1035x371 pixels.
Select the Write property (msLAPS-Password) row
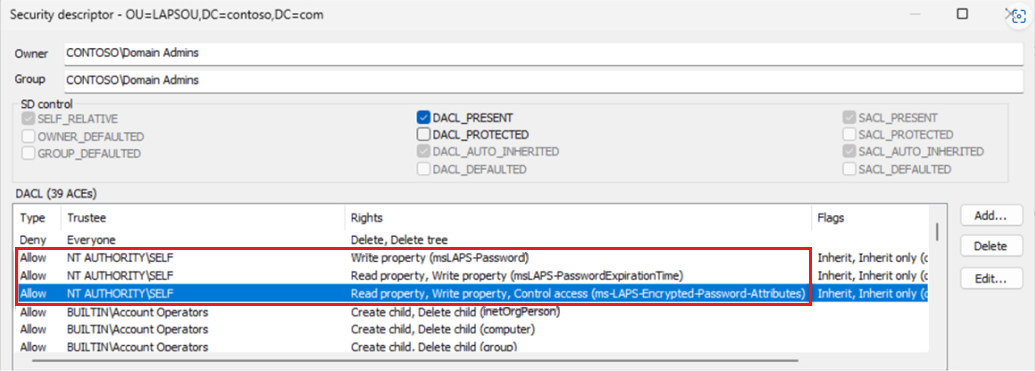[471, 257]
